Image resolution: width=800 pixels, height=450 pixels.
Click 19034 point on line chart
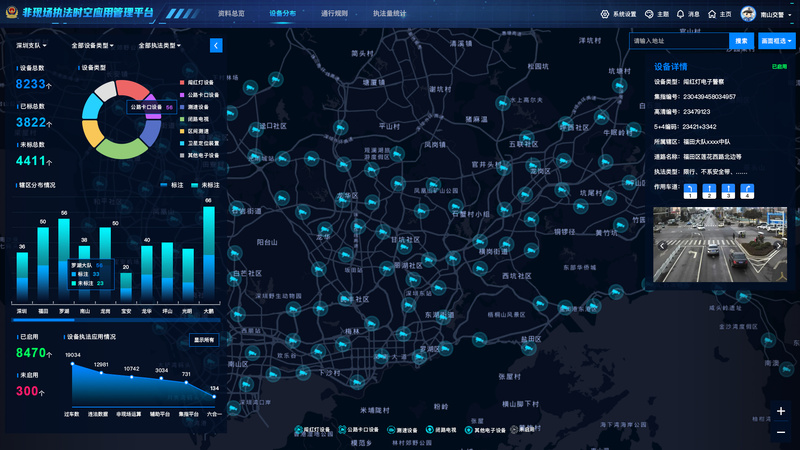[x=72, y=364]
